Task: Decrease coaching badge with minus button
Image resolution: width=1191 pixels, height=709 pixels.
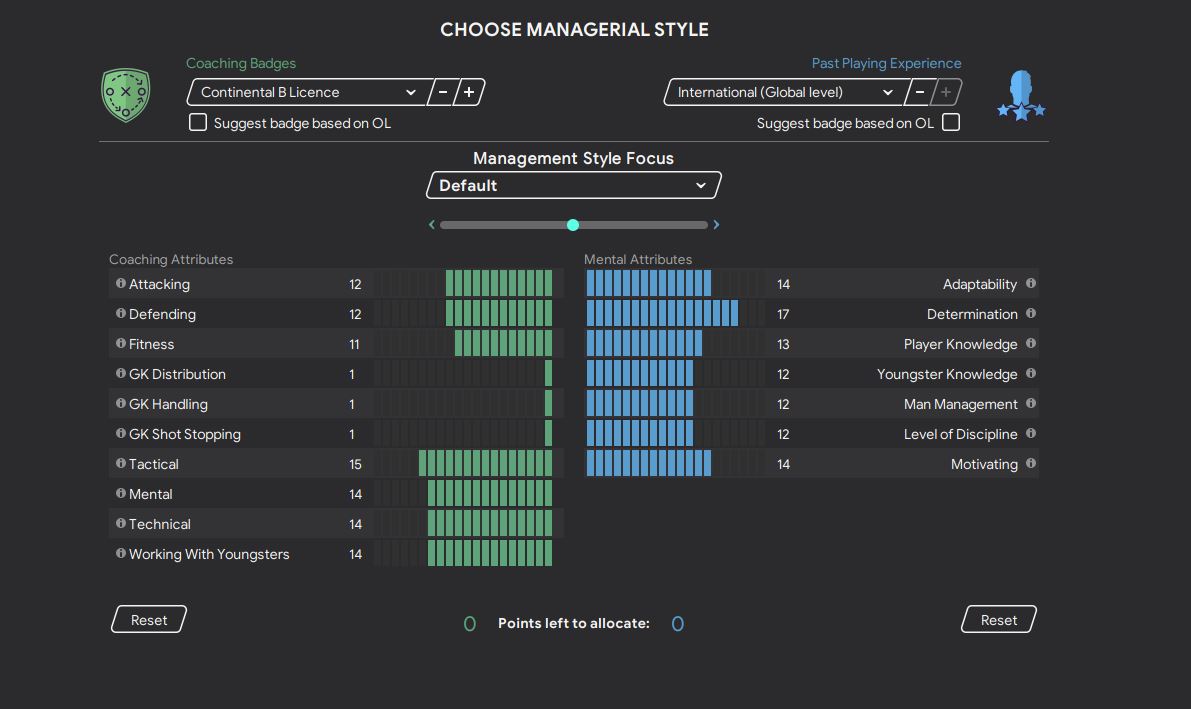Action: (x=442, y=92)
